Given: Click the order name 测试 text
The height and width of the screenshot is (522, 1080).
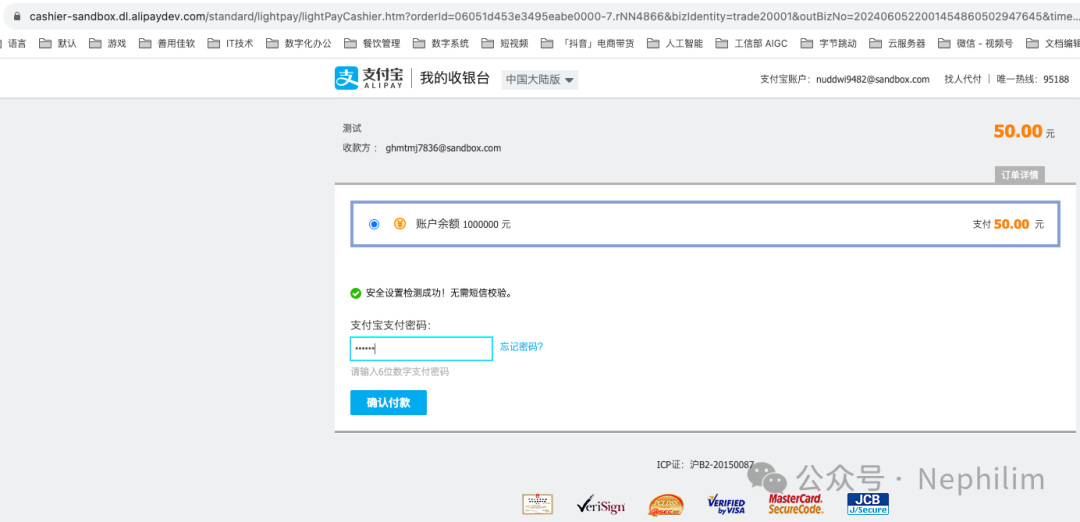Looking at the screenshot, I should pos(352,128).
